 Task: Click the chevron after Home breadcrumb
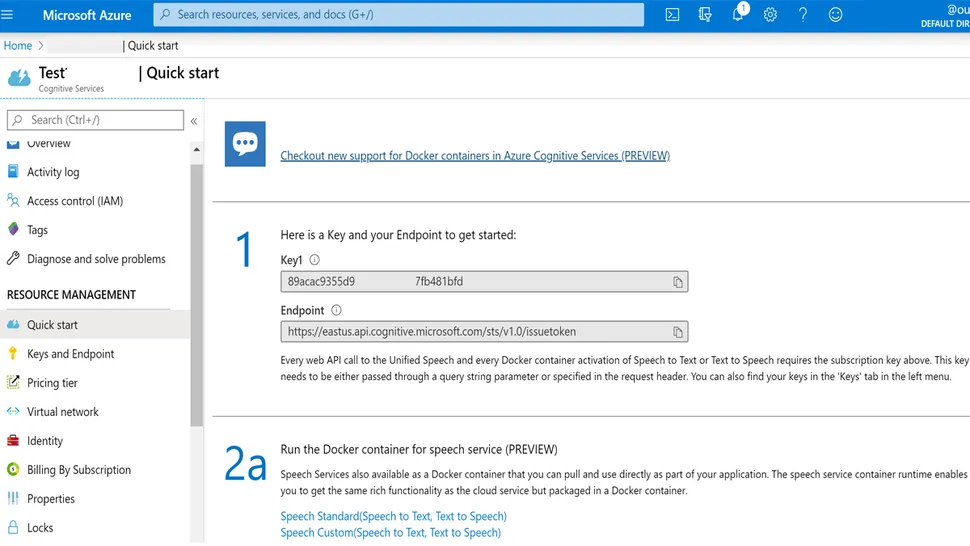pos(41,46)
